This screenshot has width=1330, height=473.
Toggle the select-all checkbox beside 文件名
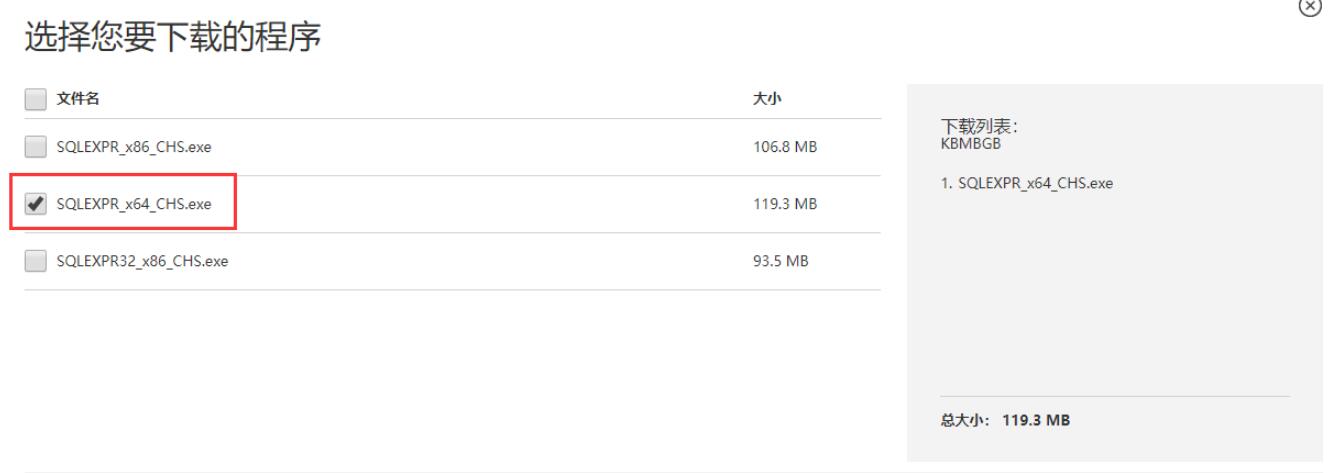point(35,99)
